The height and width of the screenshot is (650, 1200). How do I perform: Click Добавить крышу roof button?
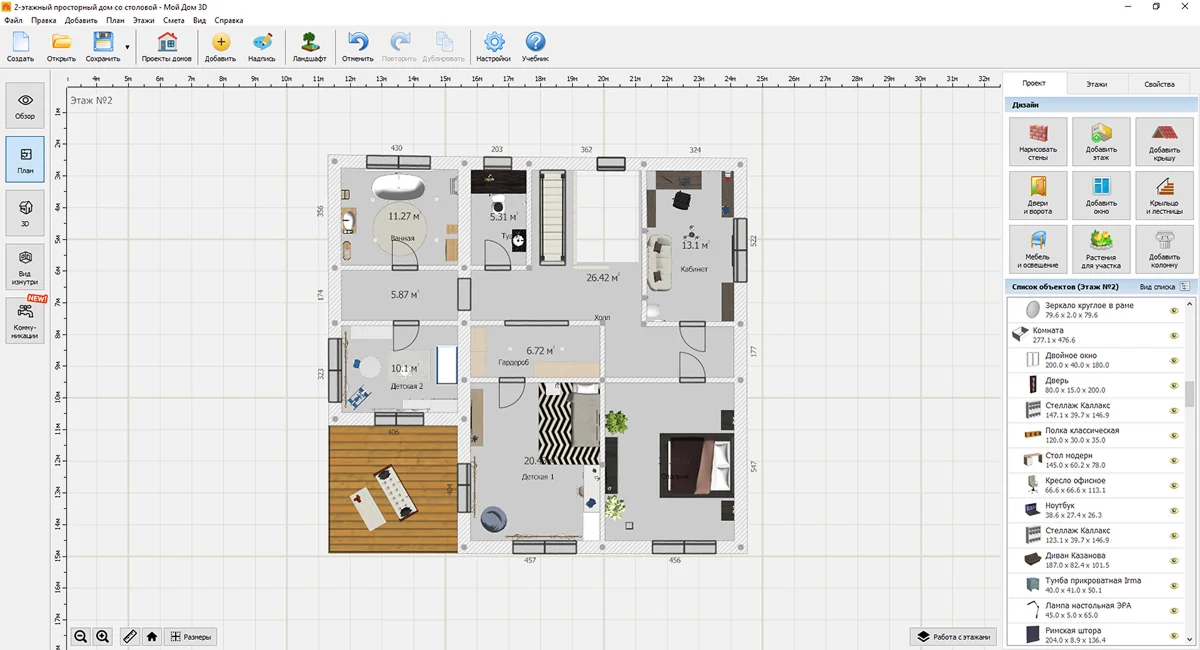click(x=1164, y=142)
